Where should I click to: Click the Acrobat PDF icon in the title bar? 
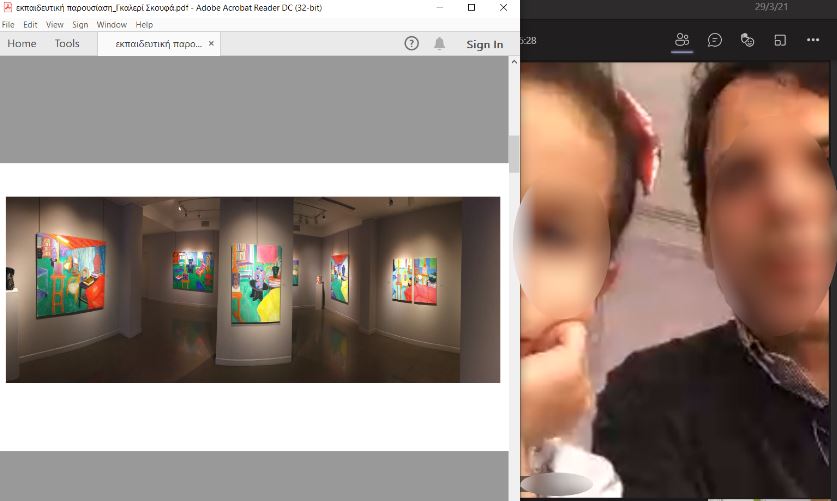(7, 7)
